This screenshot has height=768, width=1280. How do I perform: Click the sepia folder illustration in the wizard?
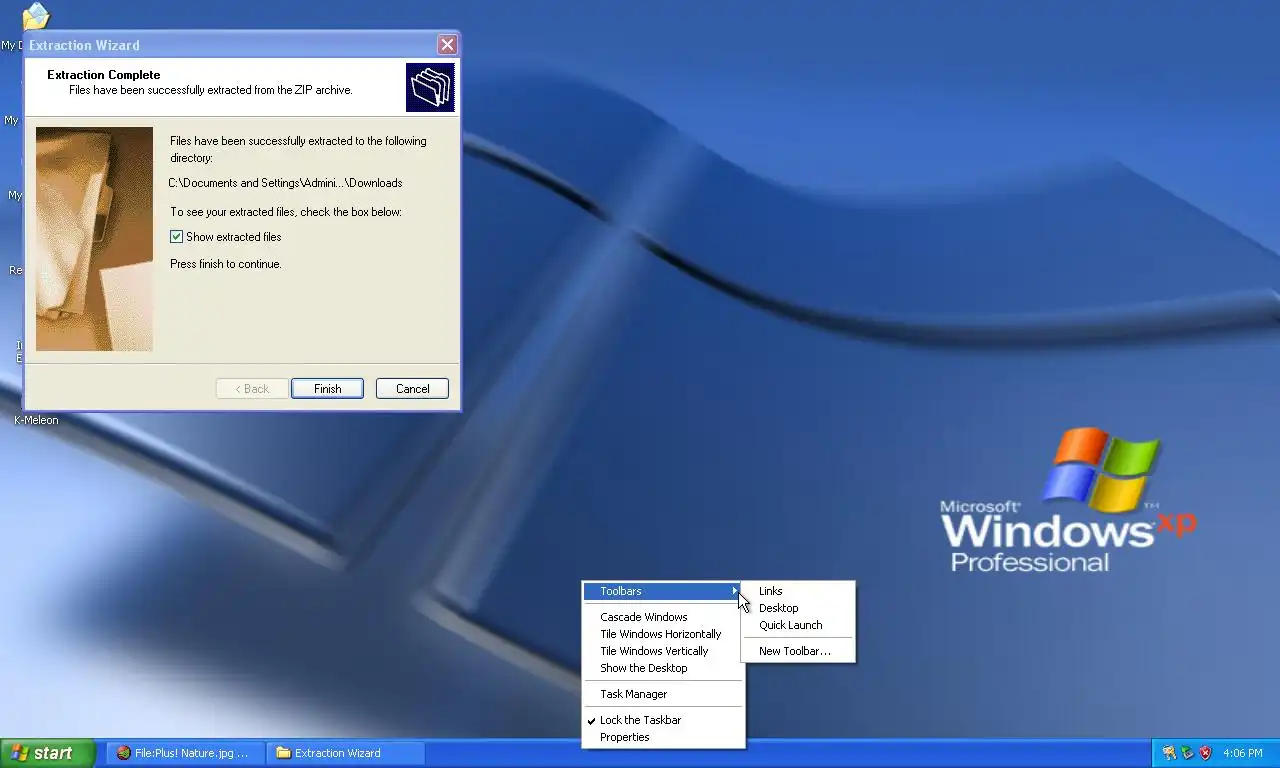point(94,239)
